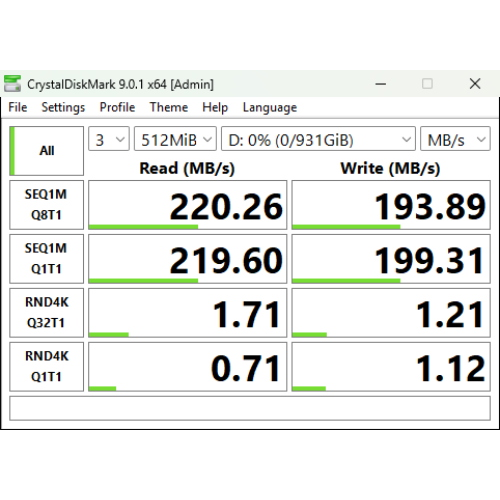Click the 219.60 SEQ1M Q1T1 read result
This screenshot has width=500, height=500.
pyautogui.click(x=188, y=259)
